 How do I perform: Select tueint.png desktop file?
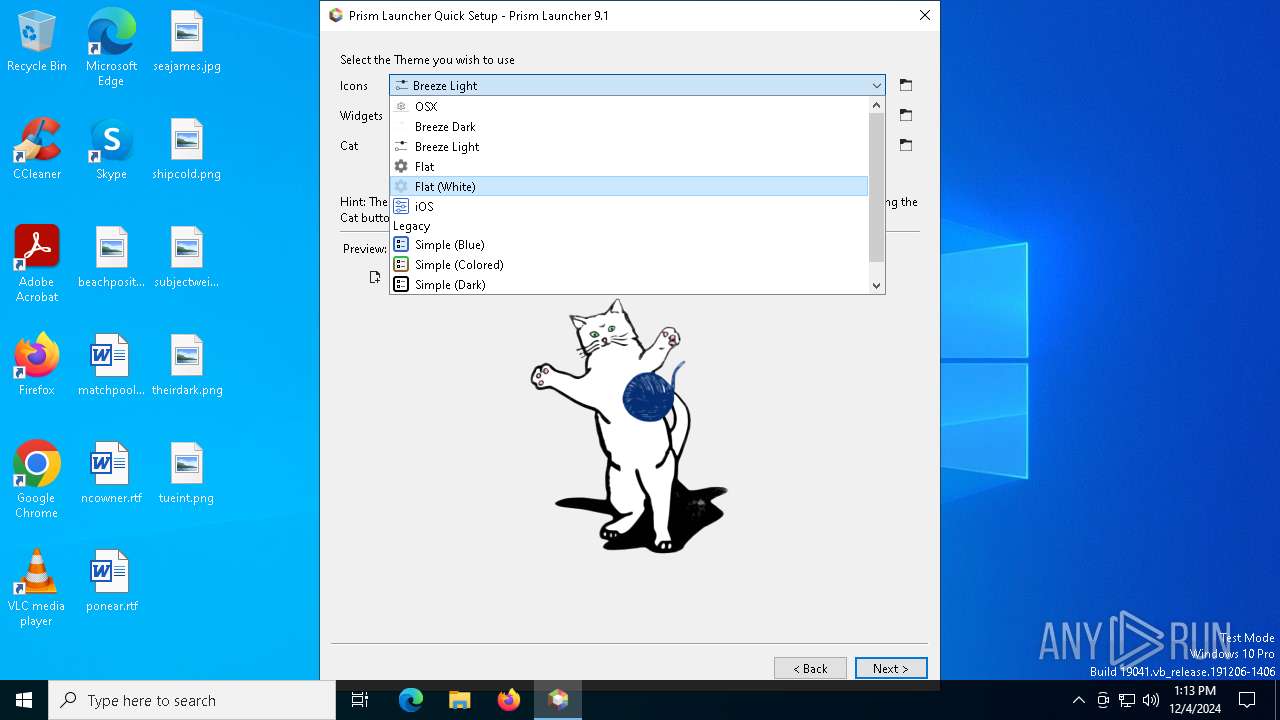(187, 474)
